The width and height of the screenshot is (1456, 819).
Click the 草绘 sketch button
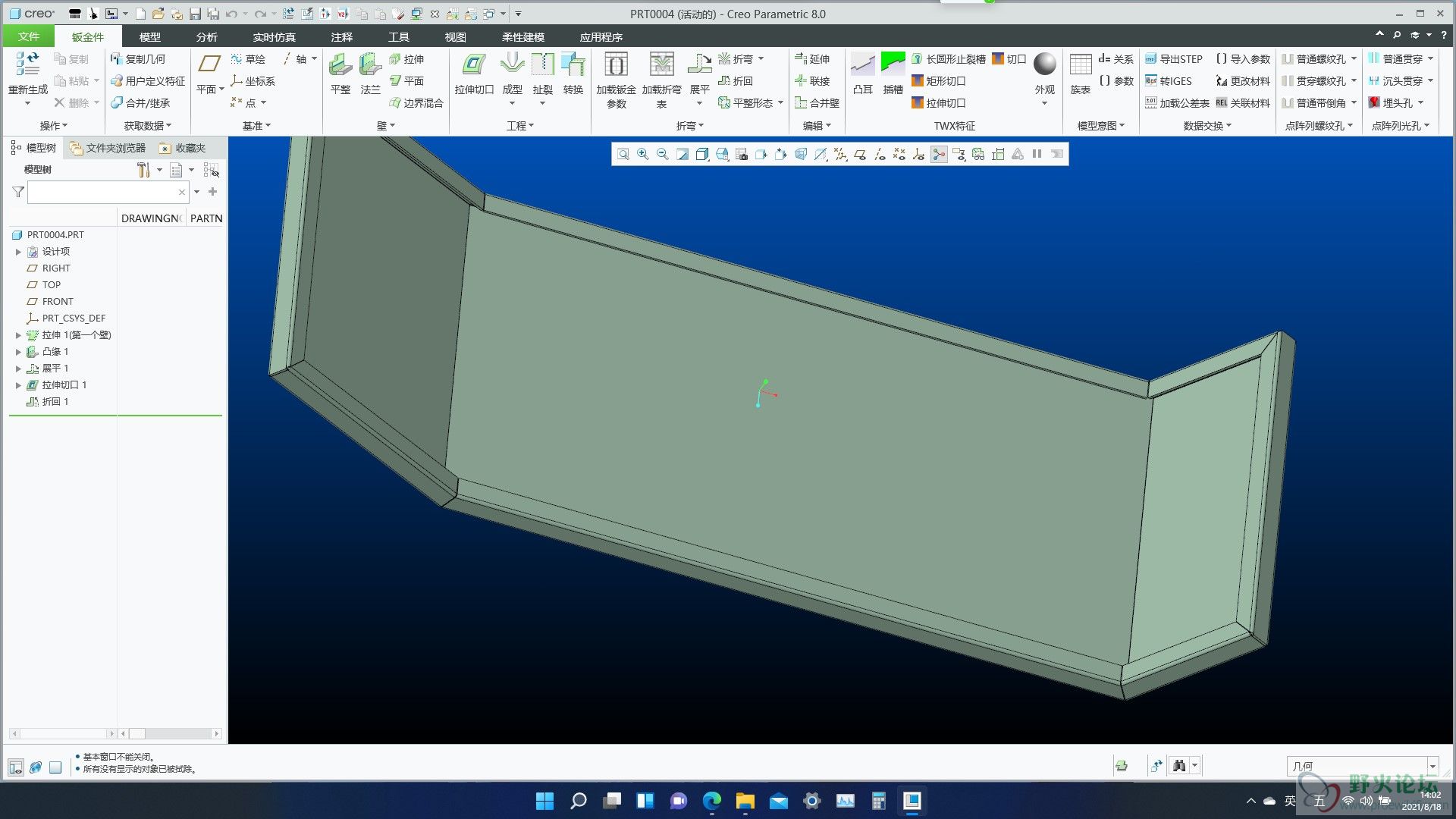(x=248, y=59)
